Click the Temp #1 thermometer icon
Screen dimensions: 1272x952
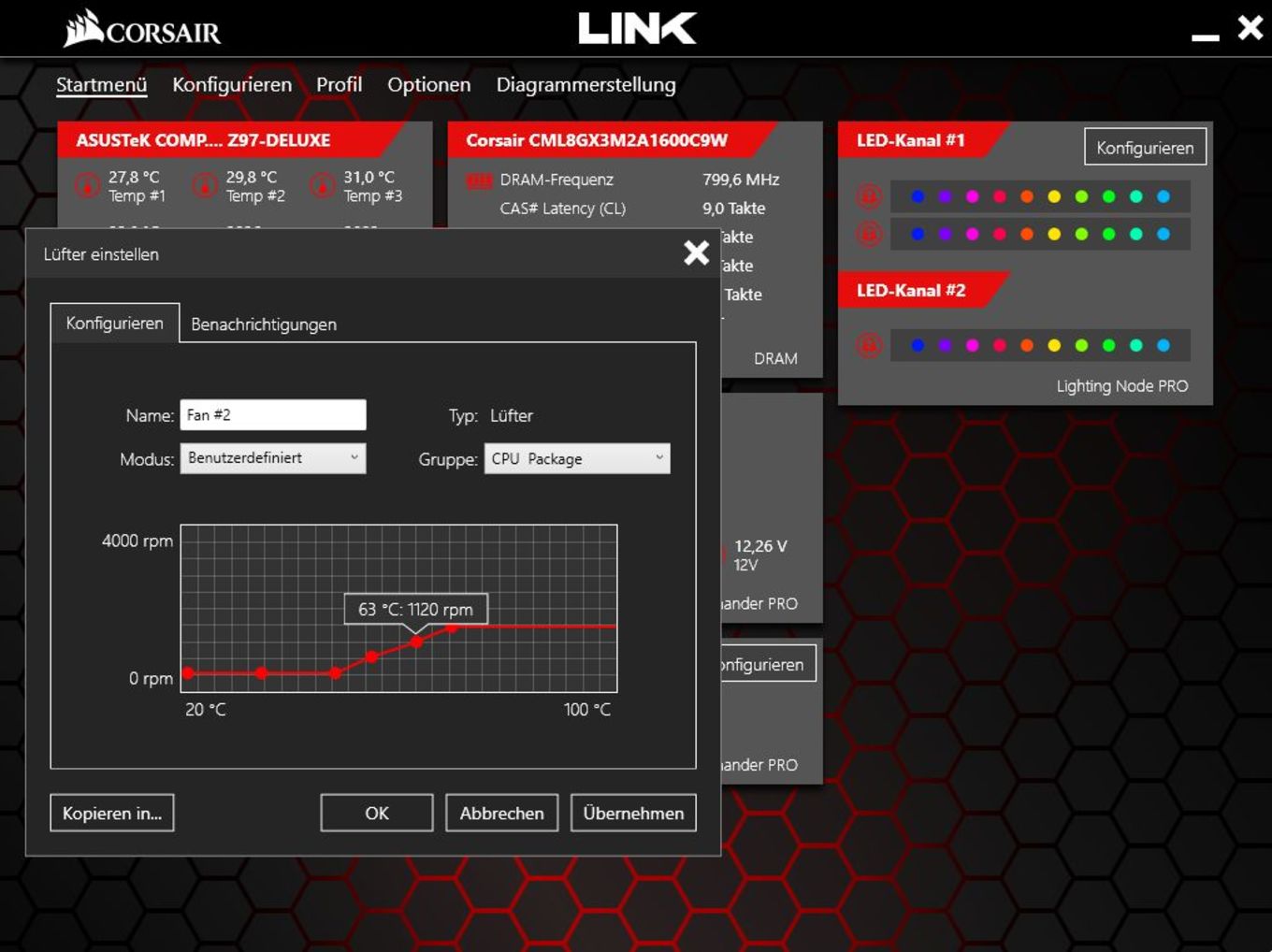tap(88, 186)
